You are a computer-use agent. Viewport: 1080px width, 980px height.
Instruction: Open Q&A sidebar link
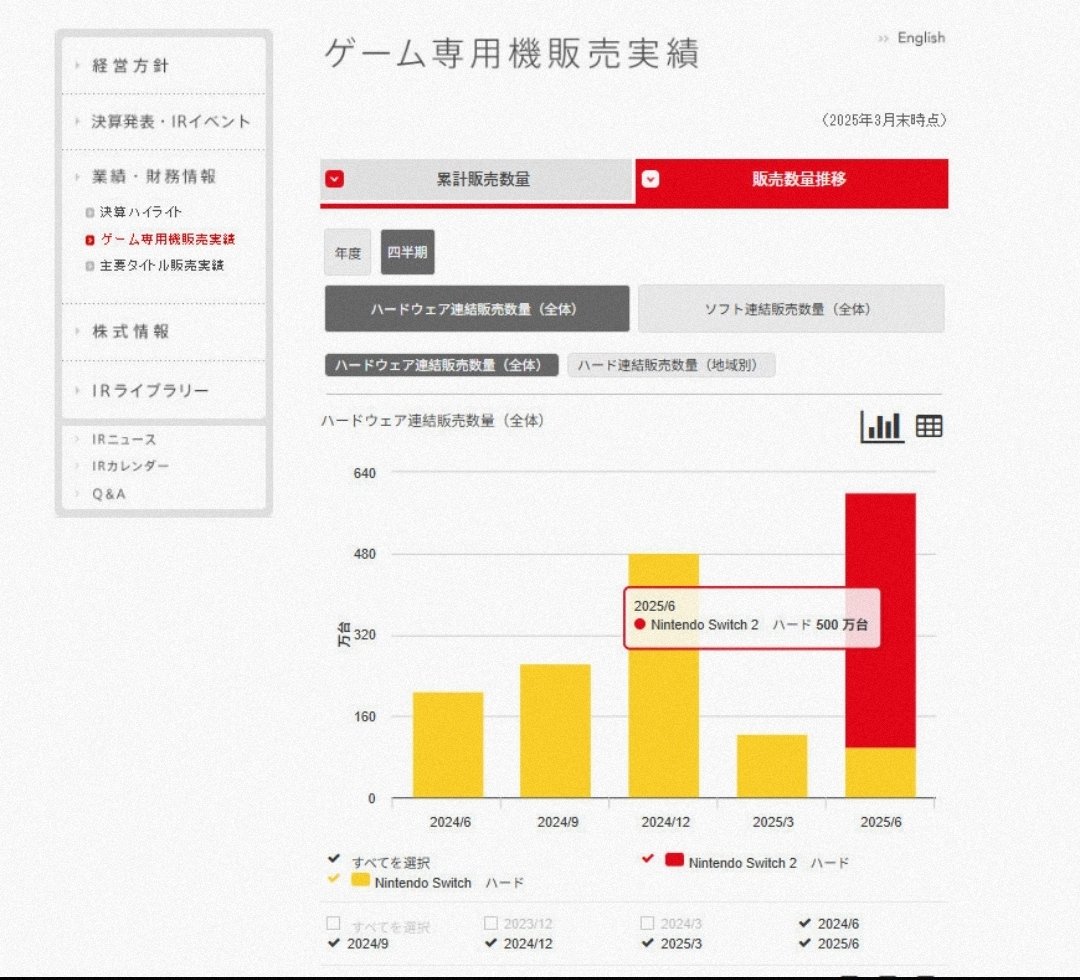[109, 494]
